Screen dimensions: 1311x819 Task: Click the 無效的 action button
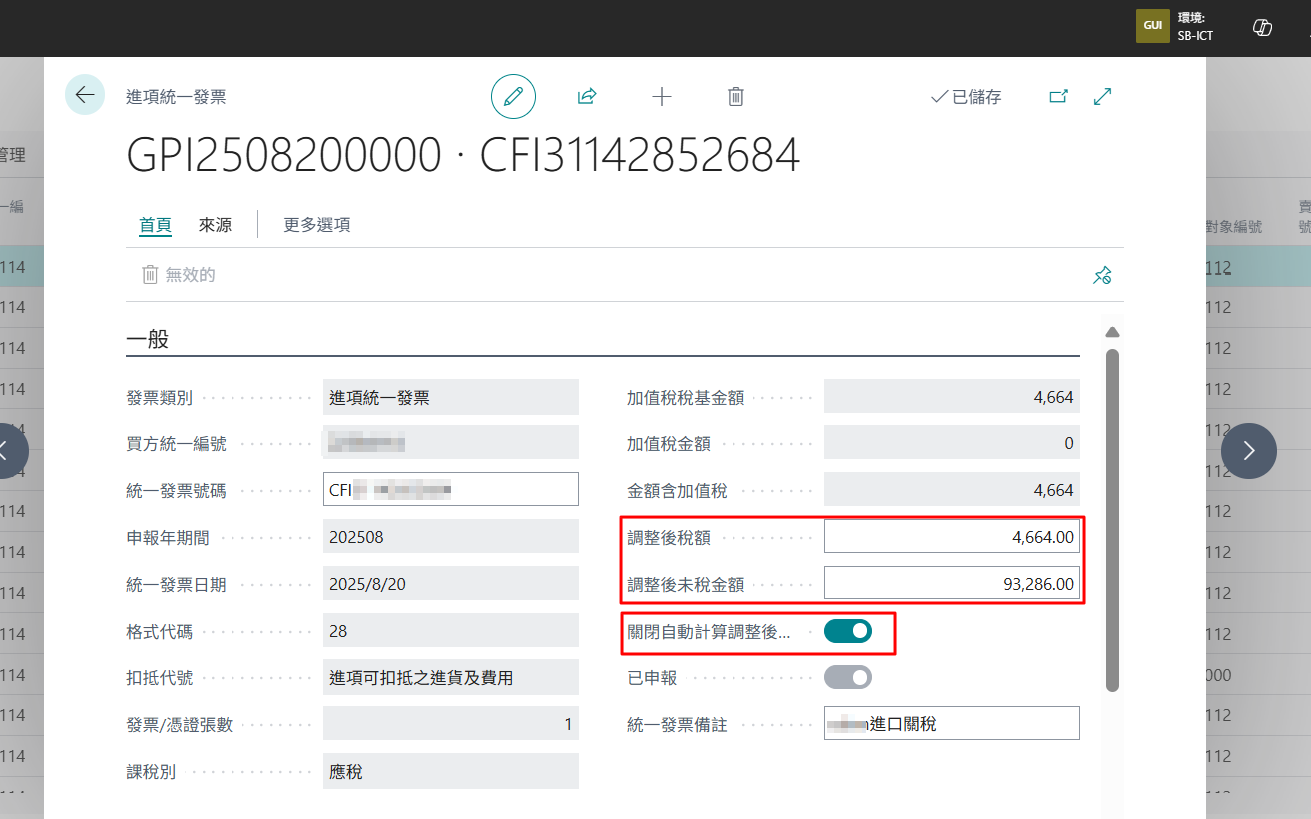179,275
